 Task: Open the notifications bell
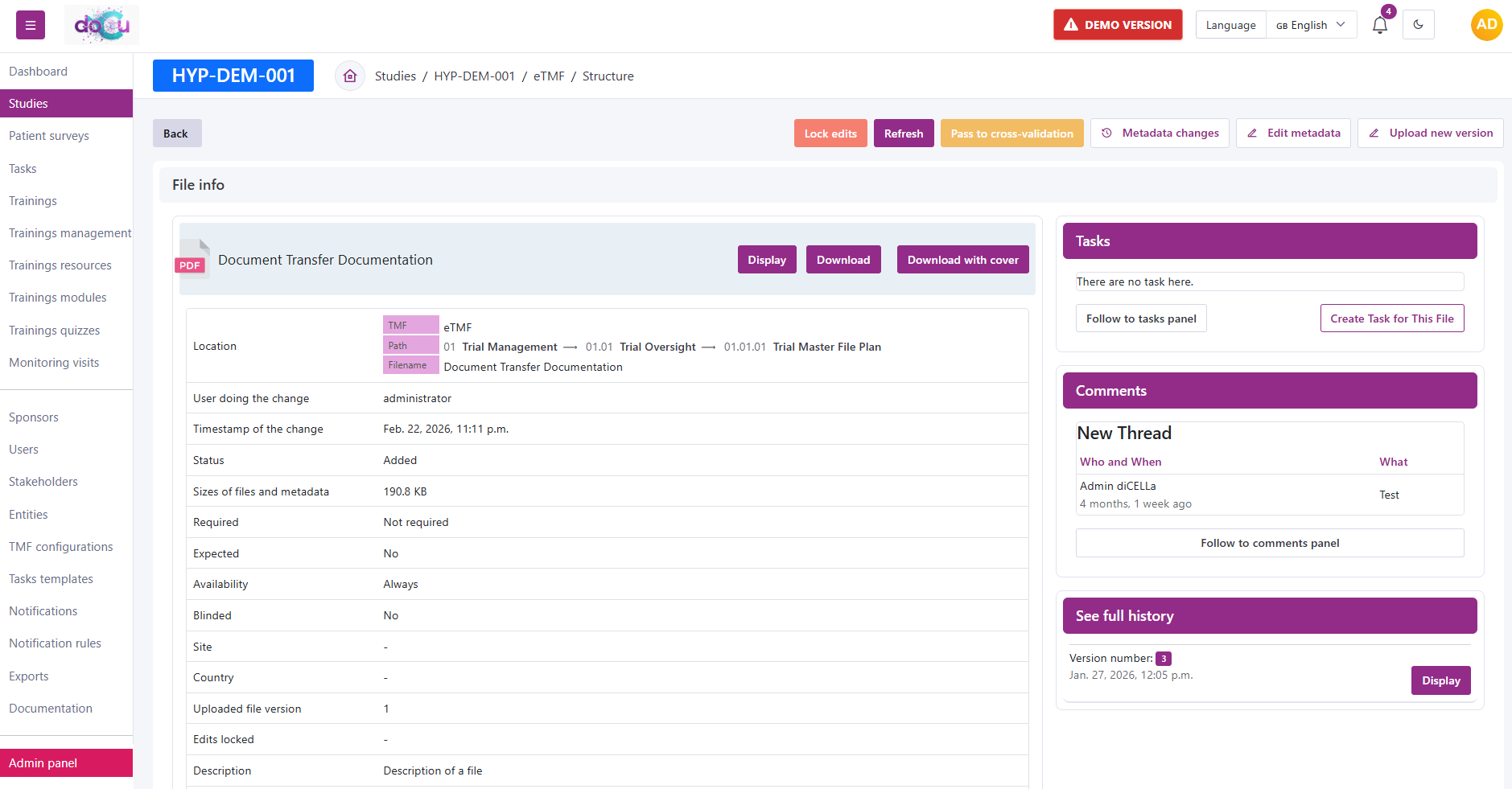tap(1380, 25)
